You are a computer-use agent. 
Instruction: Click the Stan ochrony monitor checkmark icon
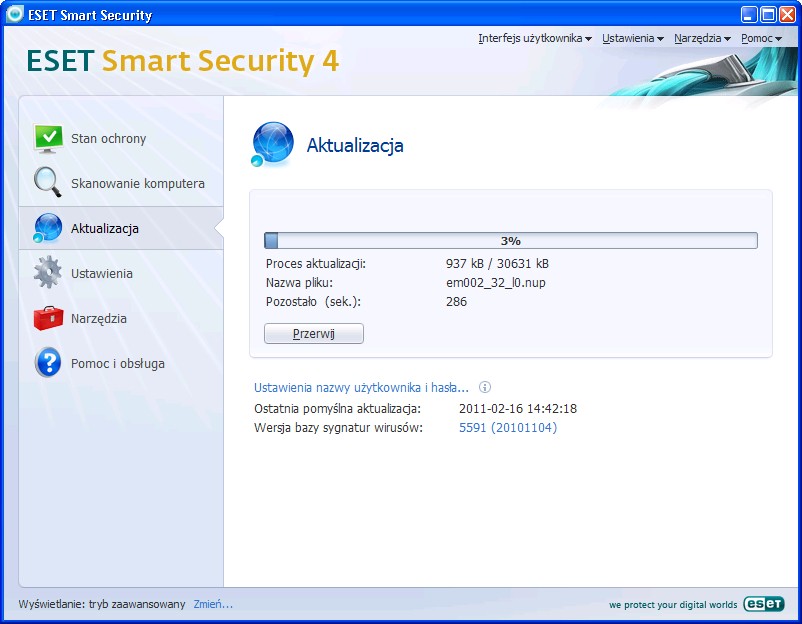click(48, 138)
